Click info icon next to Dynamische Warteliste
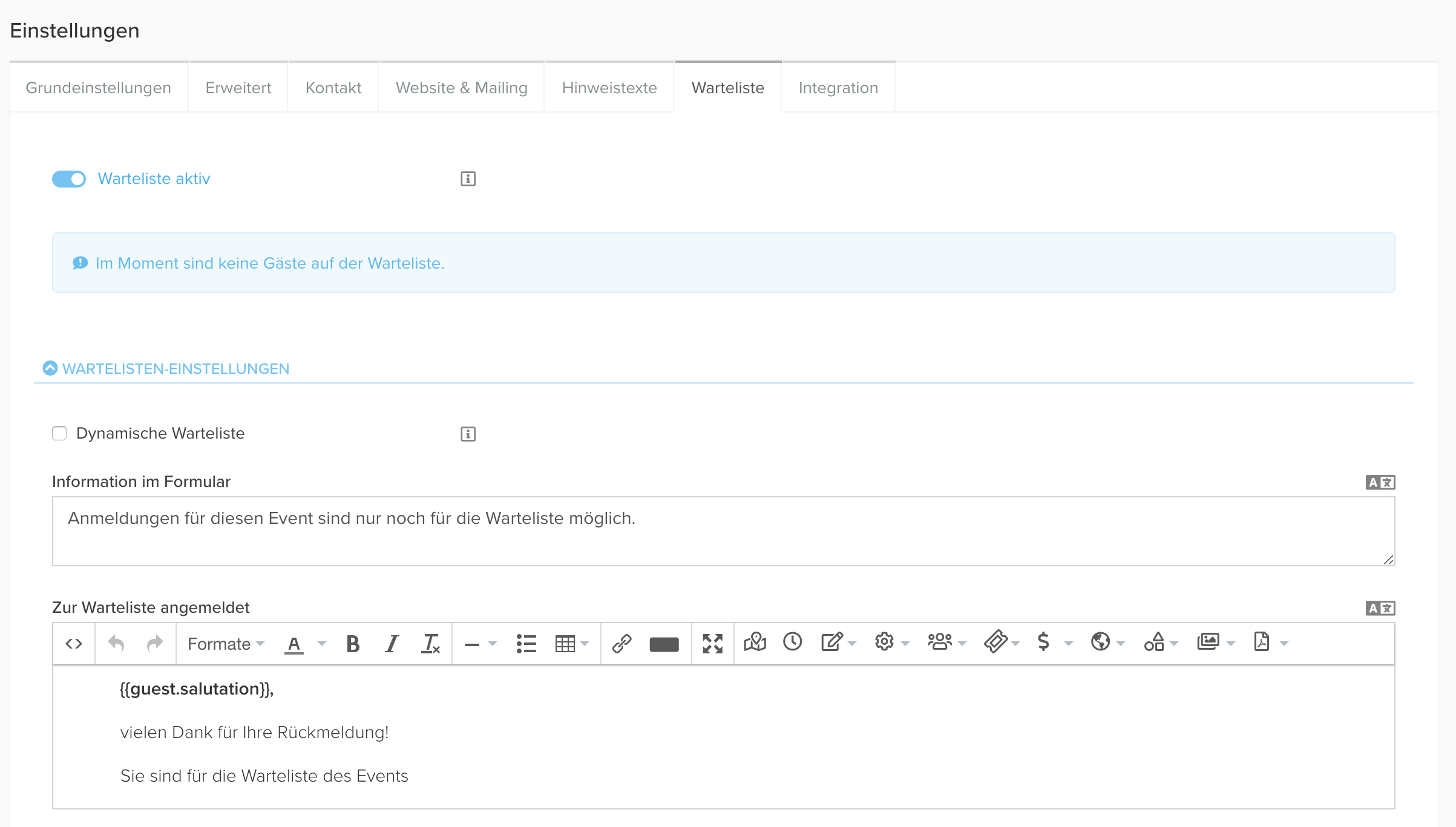1456x827 pixels. (468, 434)
